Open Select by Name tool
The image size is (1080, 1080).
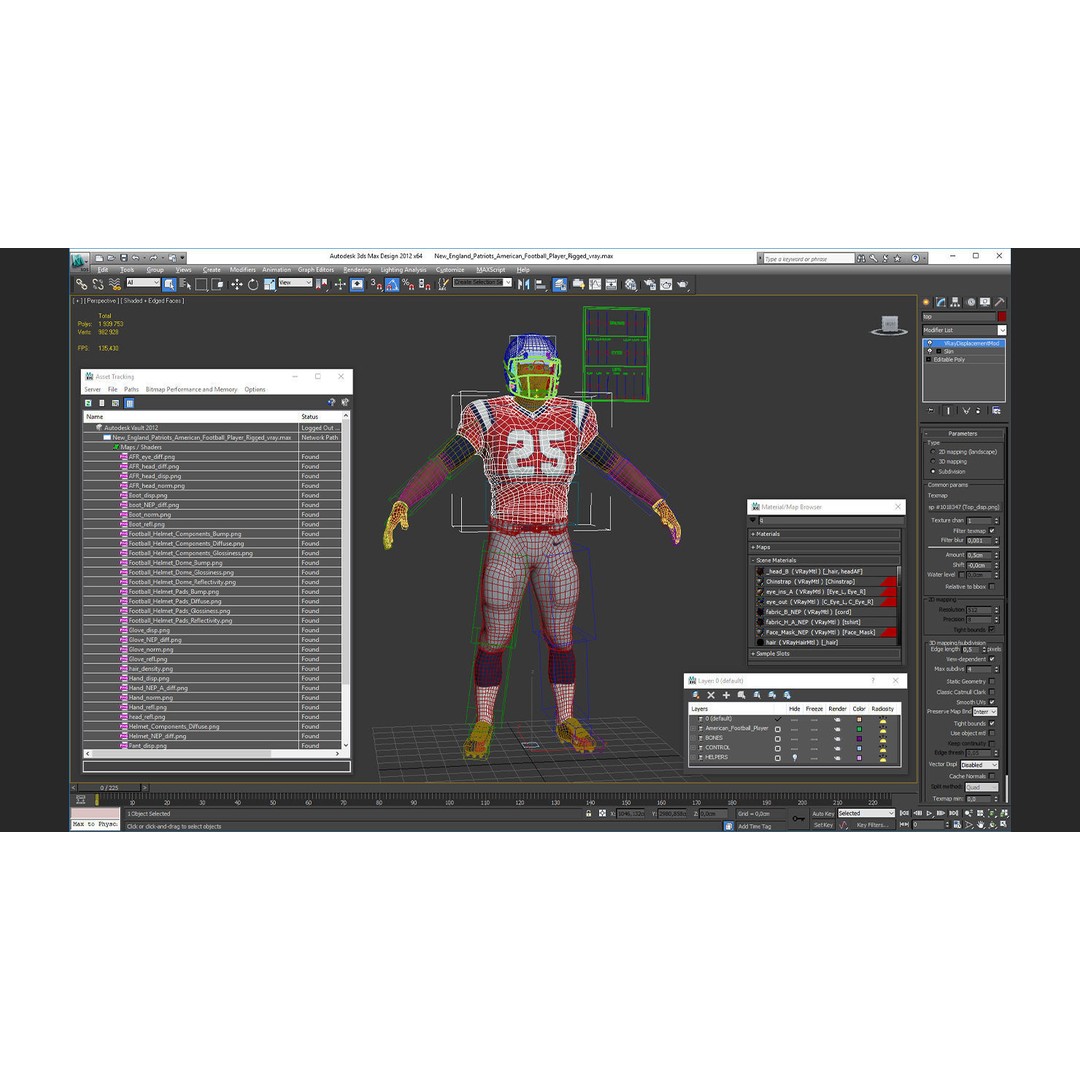click(x=185, y=284)
